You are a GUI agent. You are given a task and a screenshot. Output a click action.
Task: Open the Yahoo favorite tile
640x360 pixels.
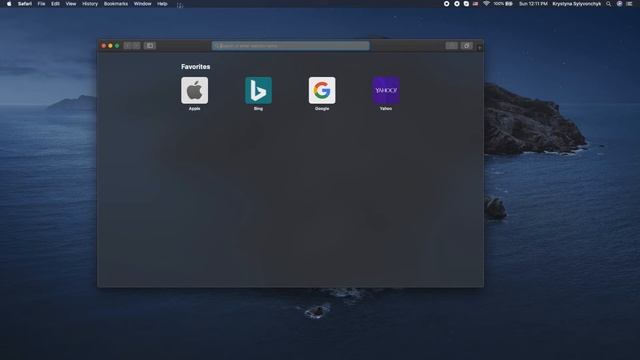click(x=386, y=90)
